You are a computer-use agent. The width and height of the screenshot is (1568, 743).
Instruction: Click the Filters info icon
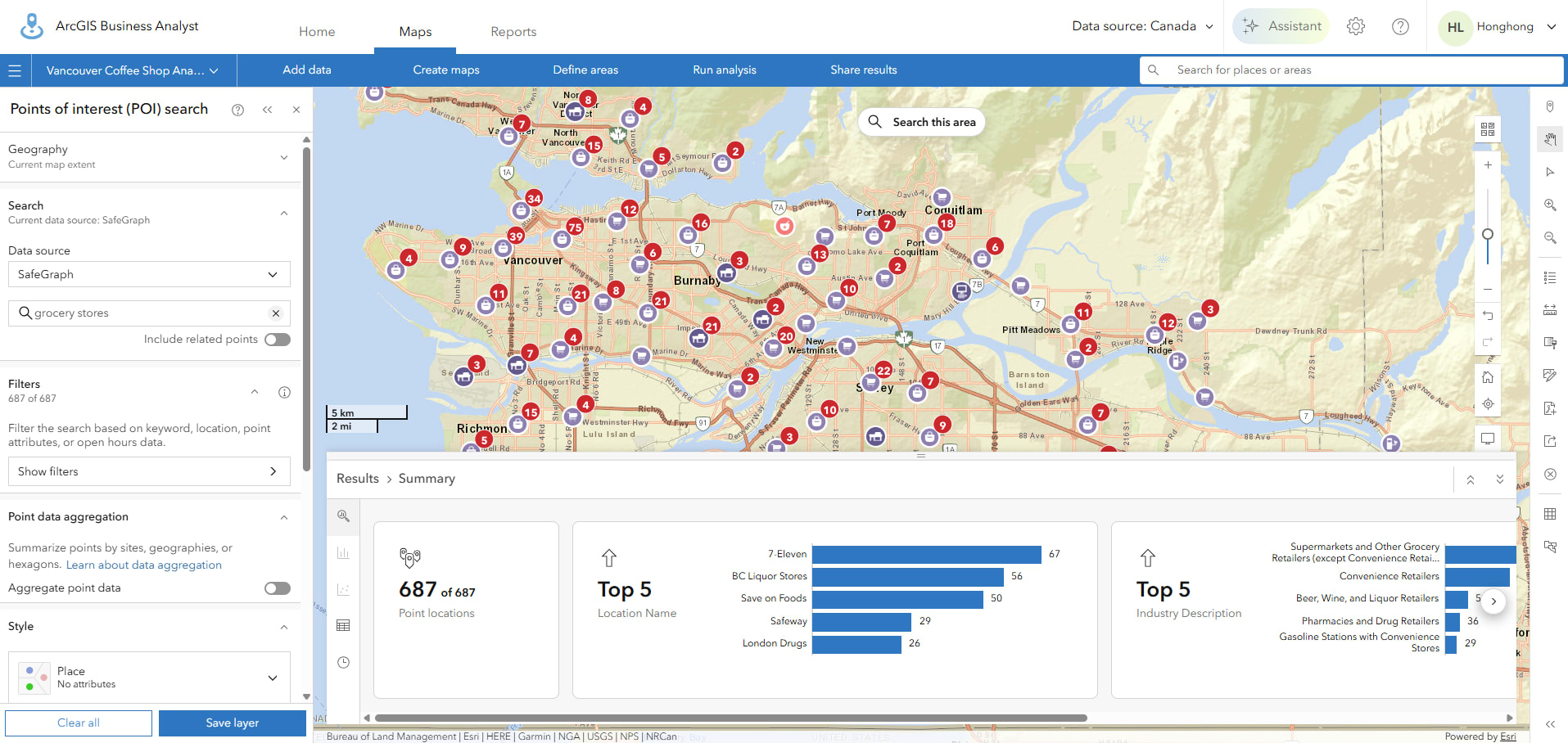coord(284,392)
